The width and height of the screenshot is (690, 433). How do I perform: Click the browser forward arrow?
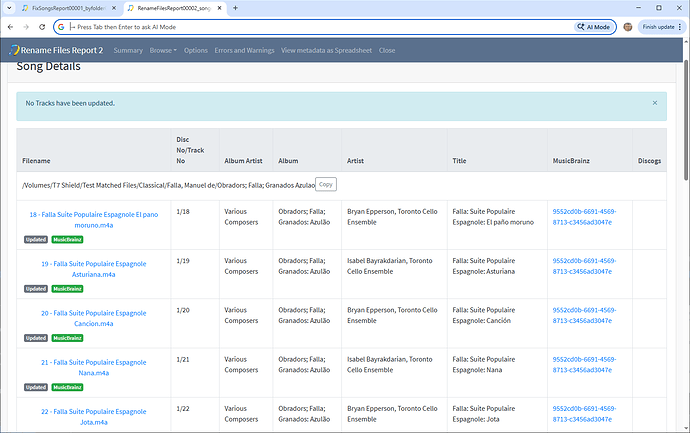[x=25, y=27]
